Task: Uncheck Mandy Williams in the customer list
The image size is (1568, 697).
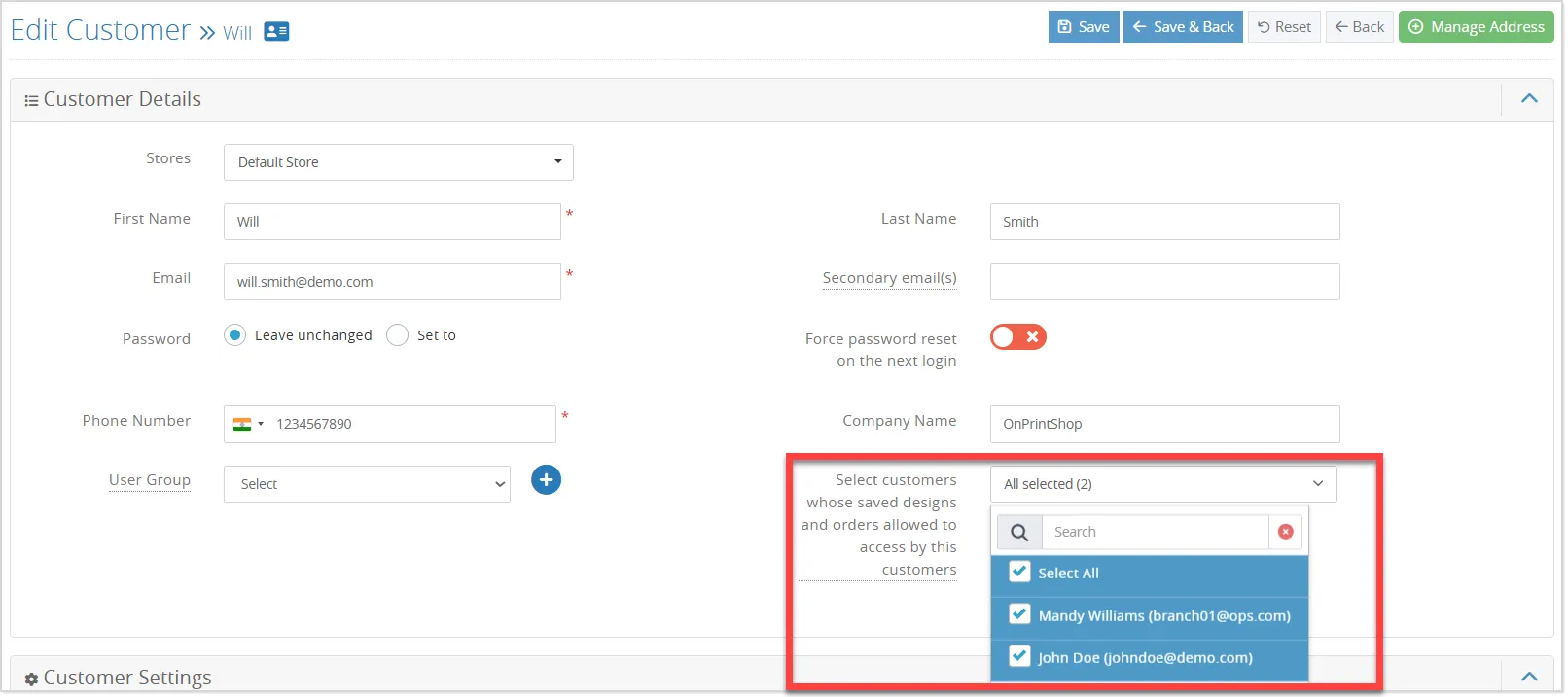Action: click(x=1019, y=614)
